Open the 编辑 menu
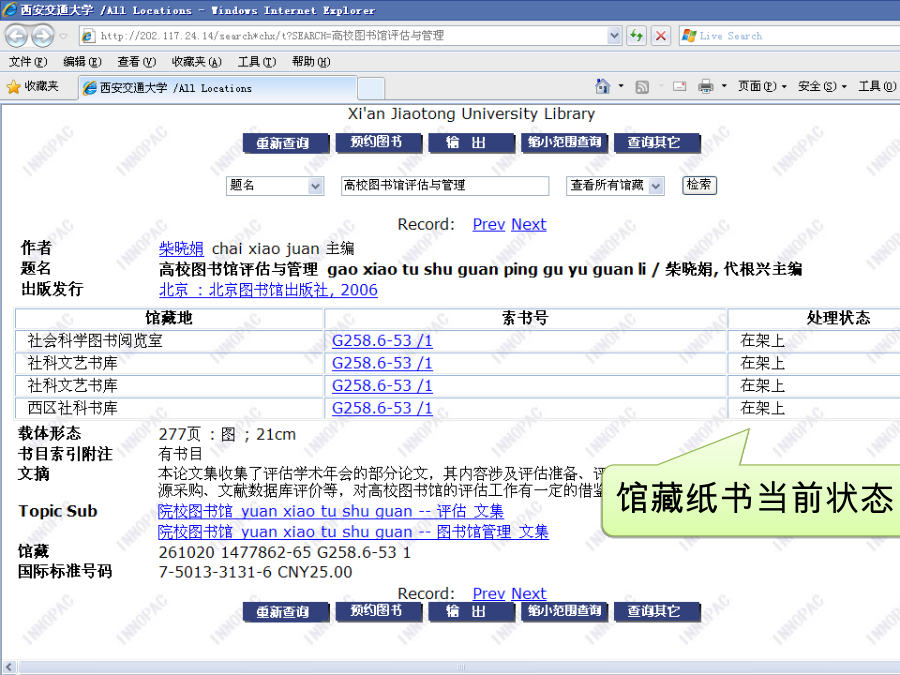 pos(82,61)
